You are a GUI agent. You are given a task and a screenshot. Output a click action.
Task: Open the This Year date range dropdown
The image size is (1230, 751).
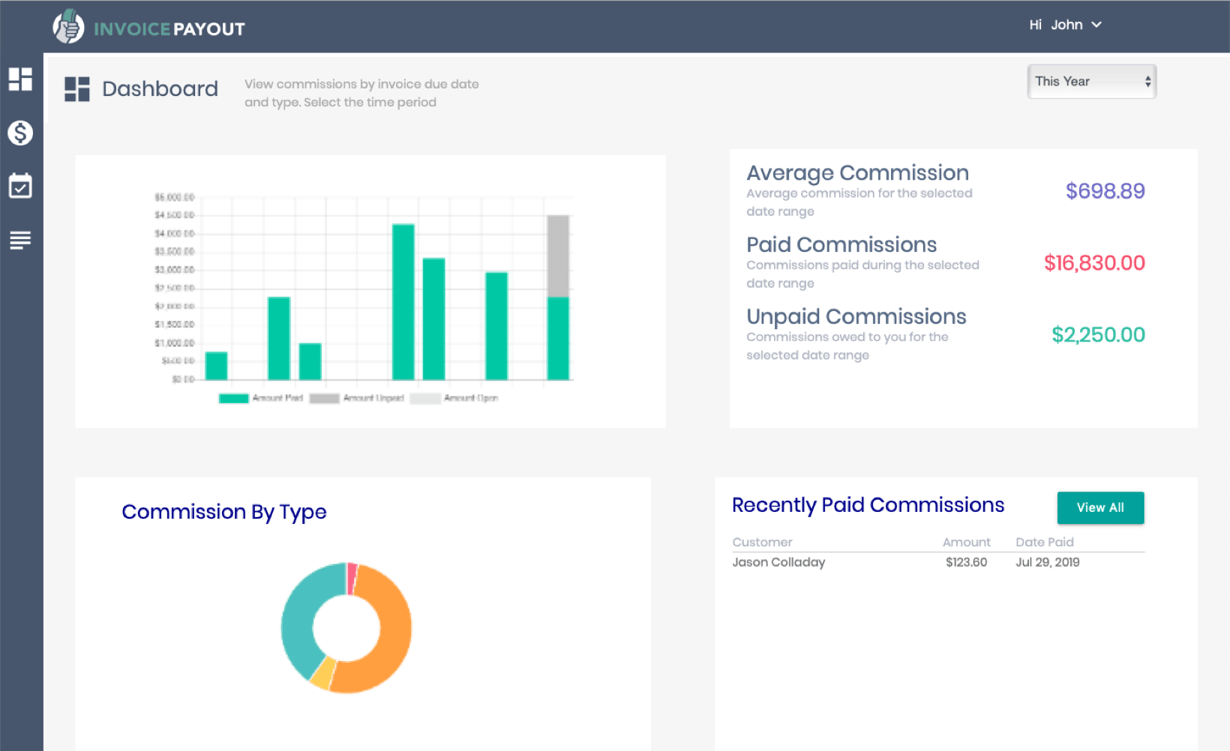(x=1091, y=81)
